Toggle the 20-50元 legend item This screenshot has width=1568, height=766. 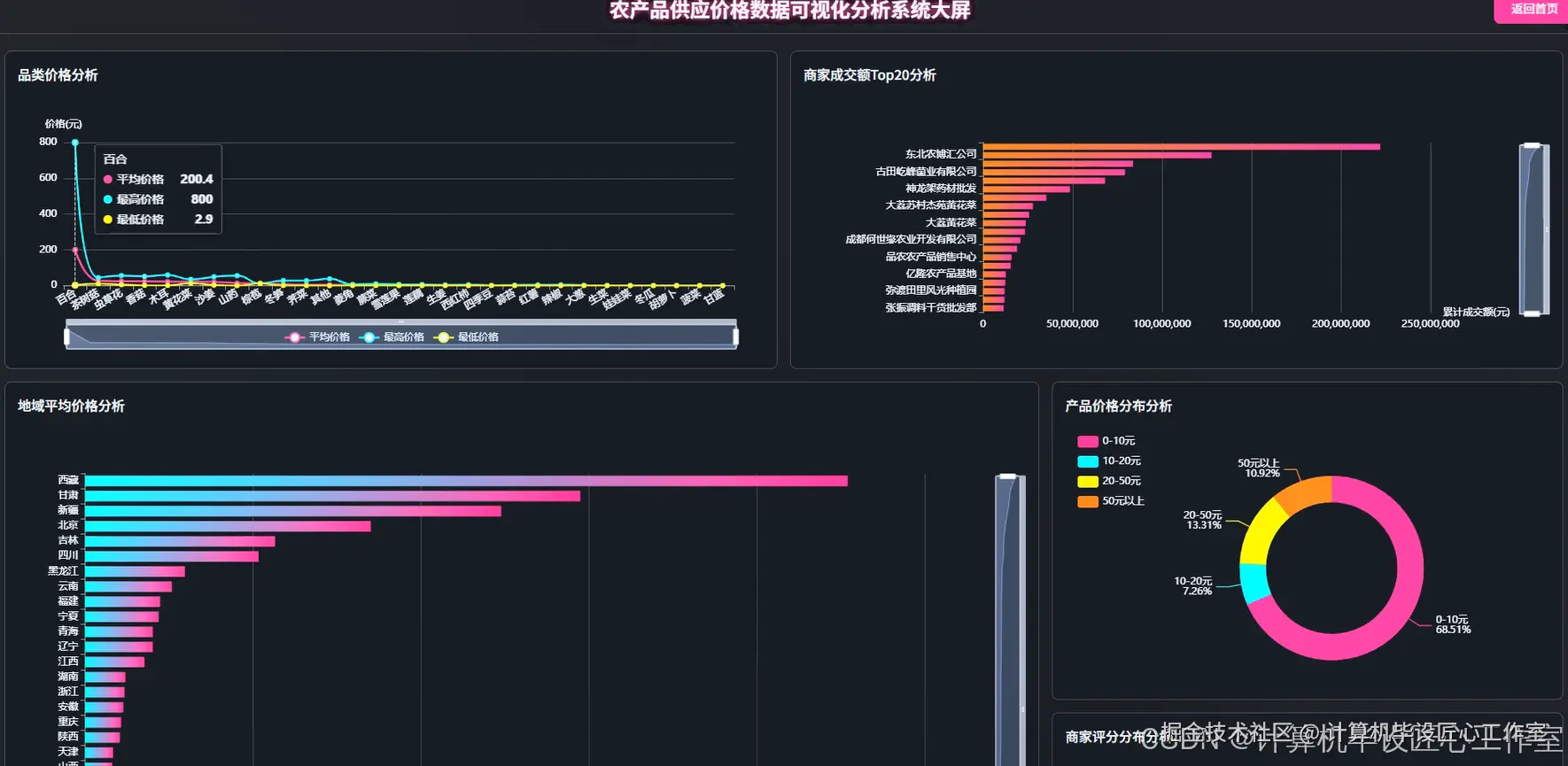point(1109,481)
